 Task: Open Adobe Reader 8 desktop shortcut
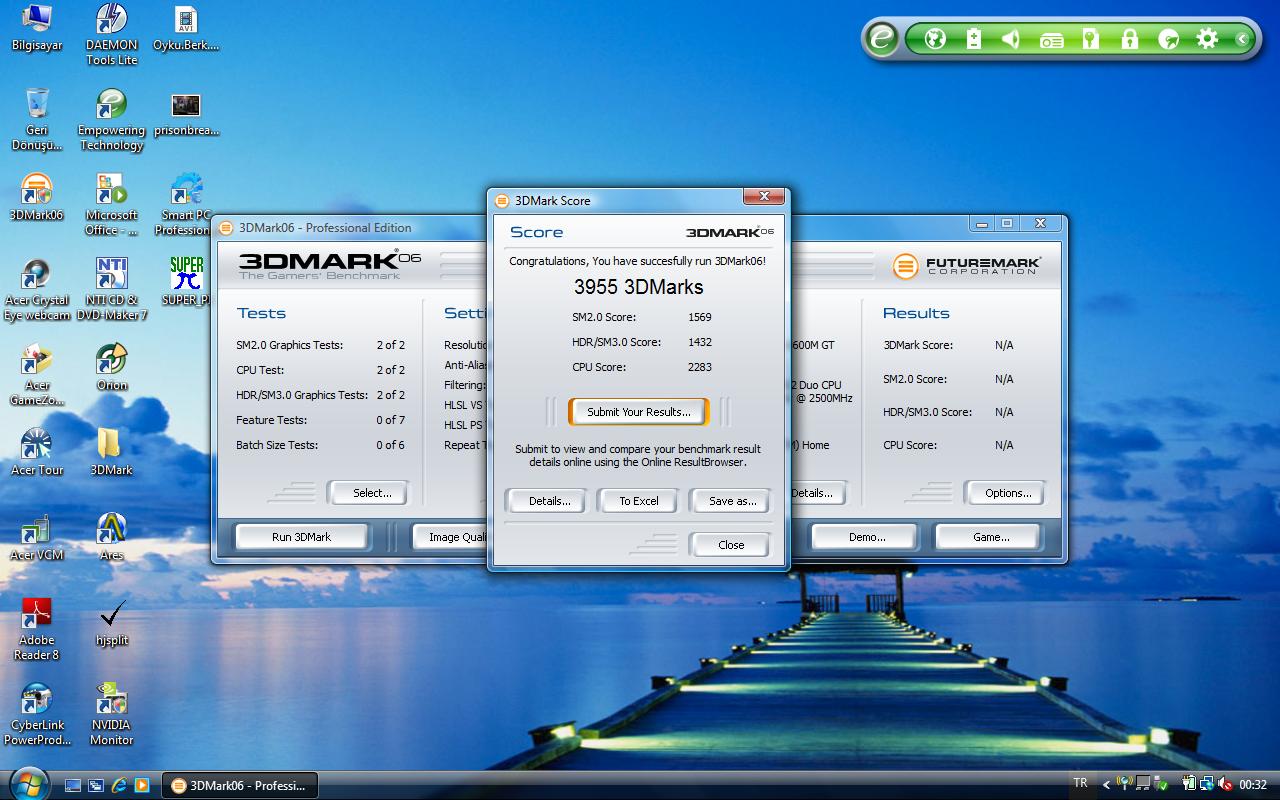(x=37, y=630)
